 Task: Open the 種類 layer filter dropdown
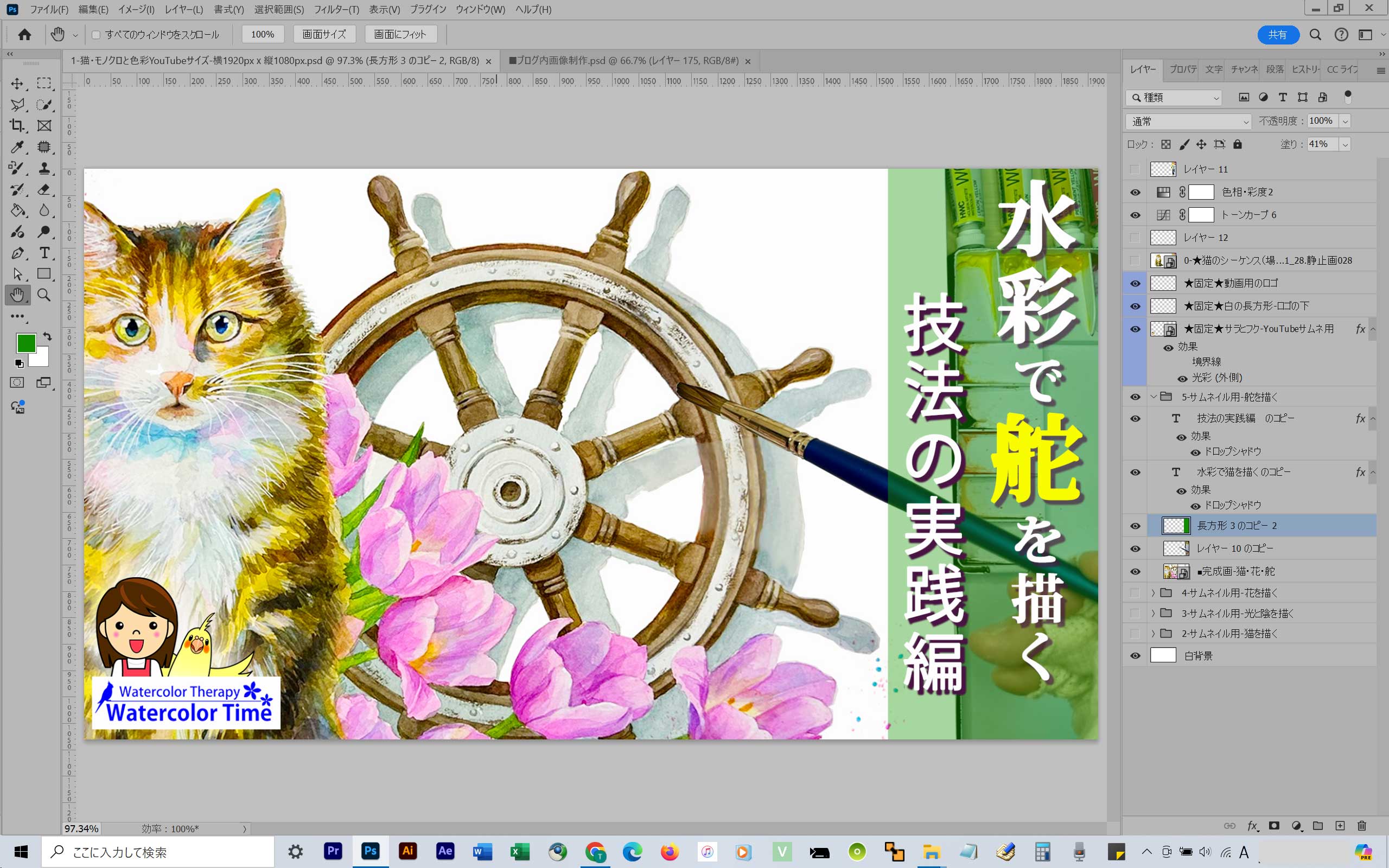(1174, 98)
